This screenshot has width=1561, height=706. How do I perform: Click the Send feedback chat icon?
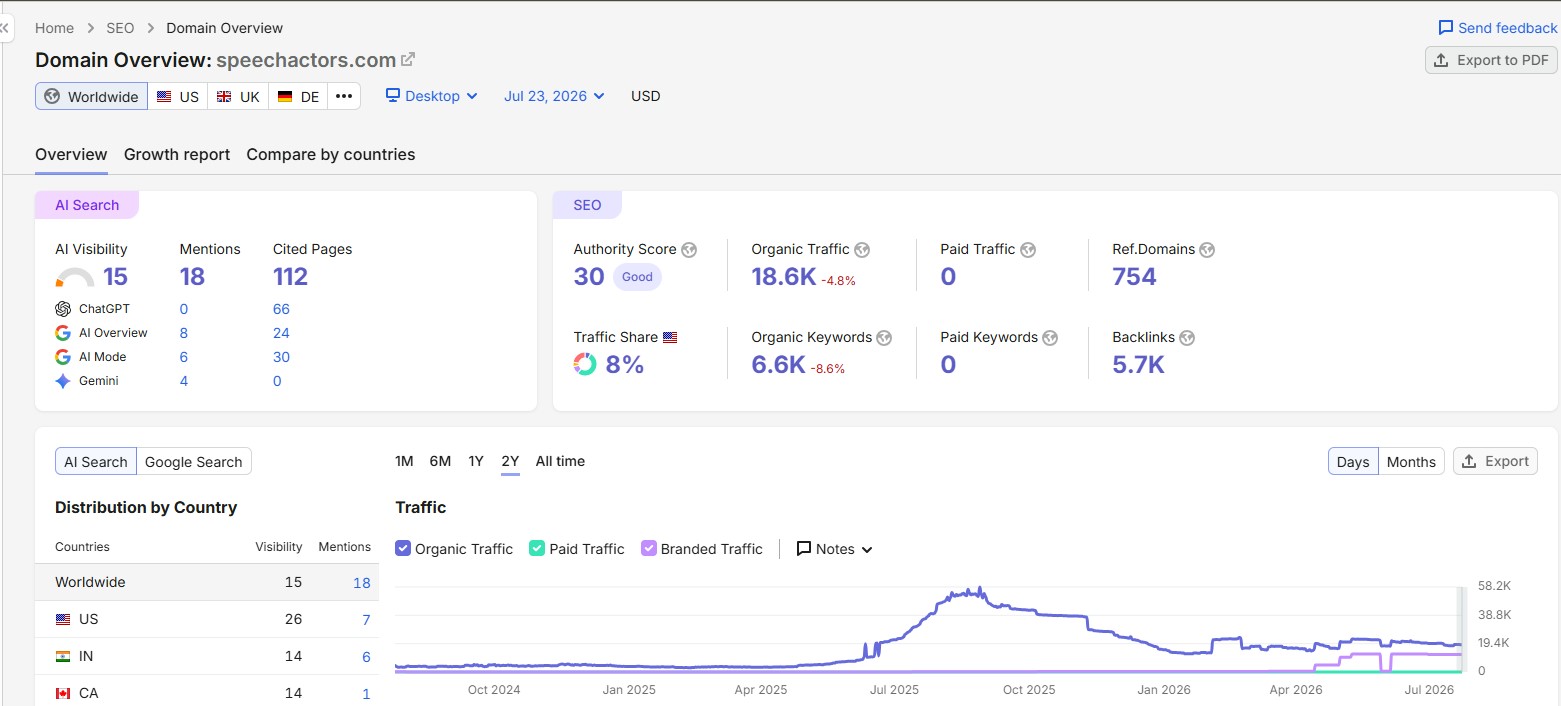coord(1445,28)
